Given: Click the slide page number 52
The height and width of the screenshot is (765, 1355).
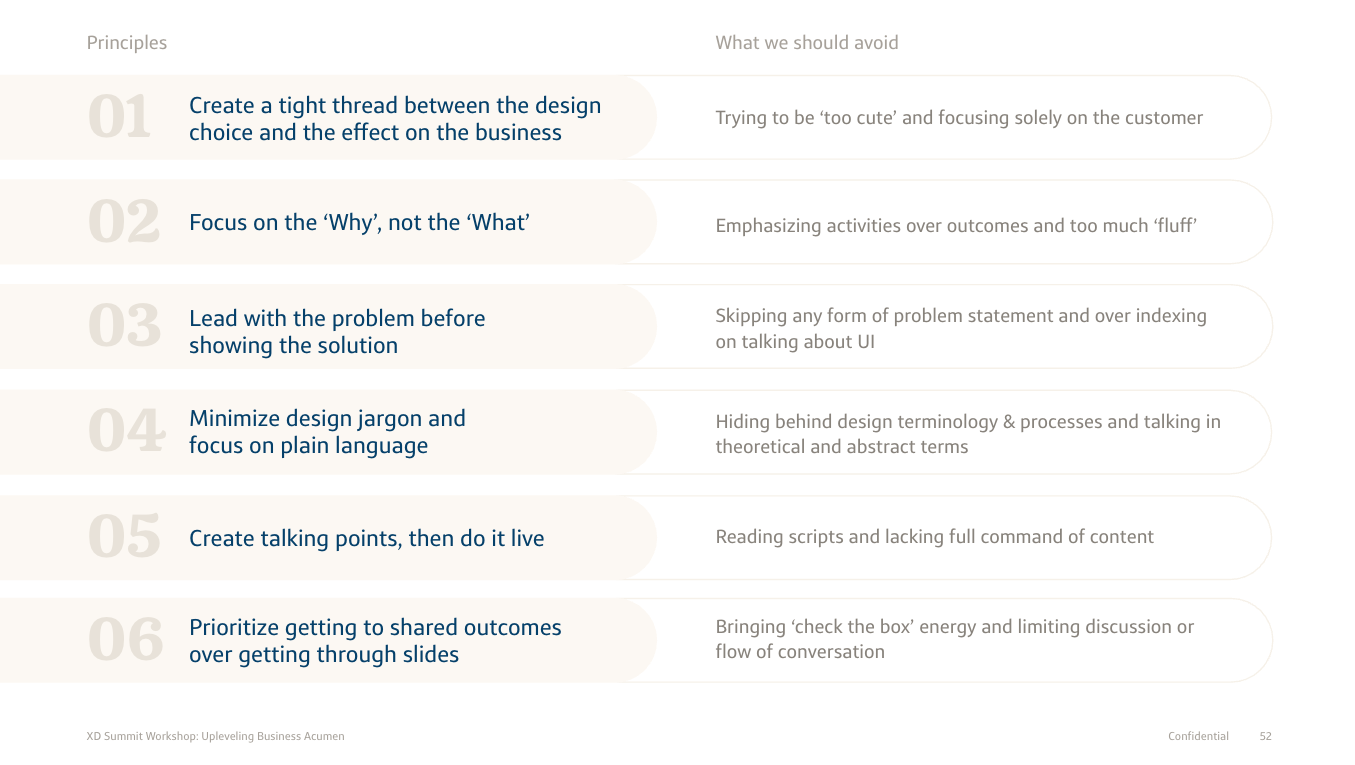Looking at the screenshot, I should tap(1265, 736).
